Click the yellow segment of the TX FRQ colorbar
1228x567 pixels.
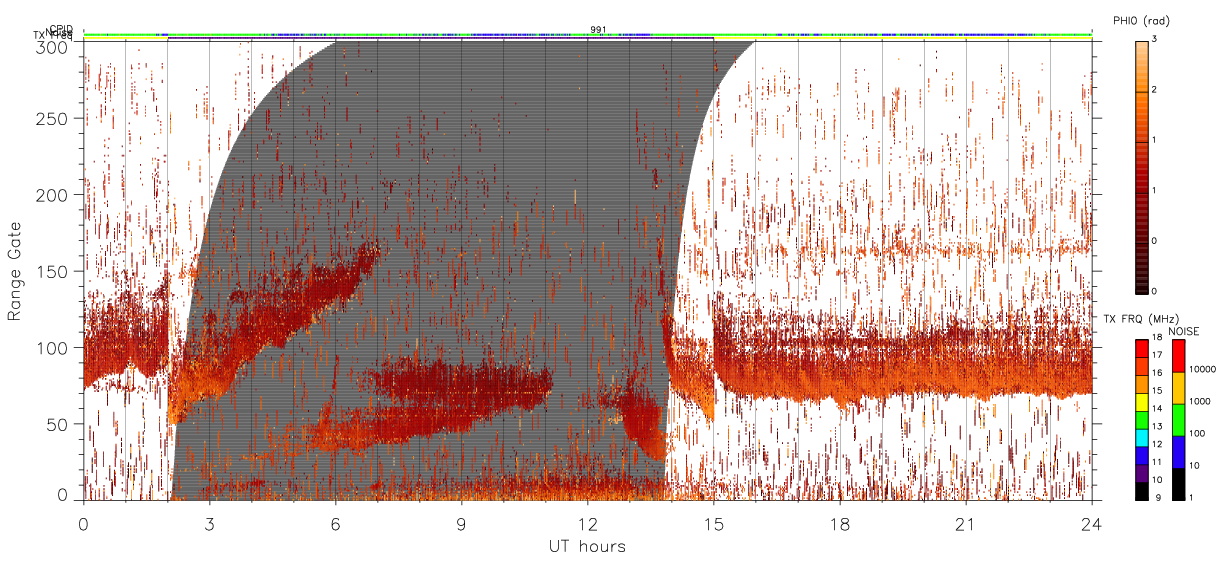coord(1141,401)
